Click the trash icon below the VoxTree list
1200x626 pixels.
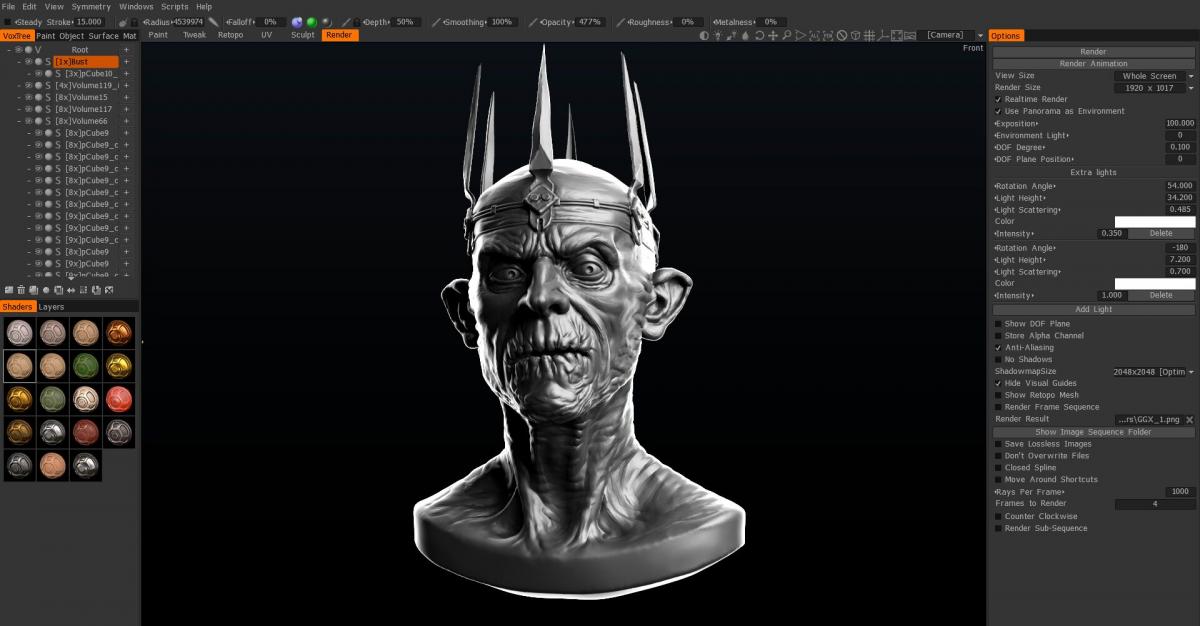pyautogui.click(x=21, y=290)
